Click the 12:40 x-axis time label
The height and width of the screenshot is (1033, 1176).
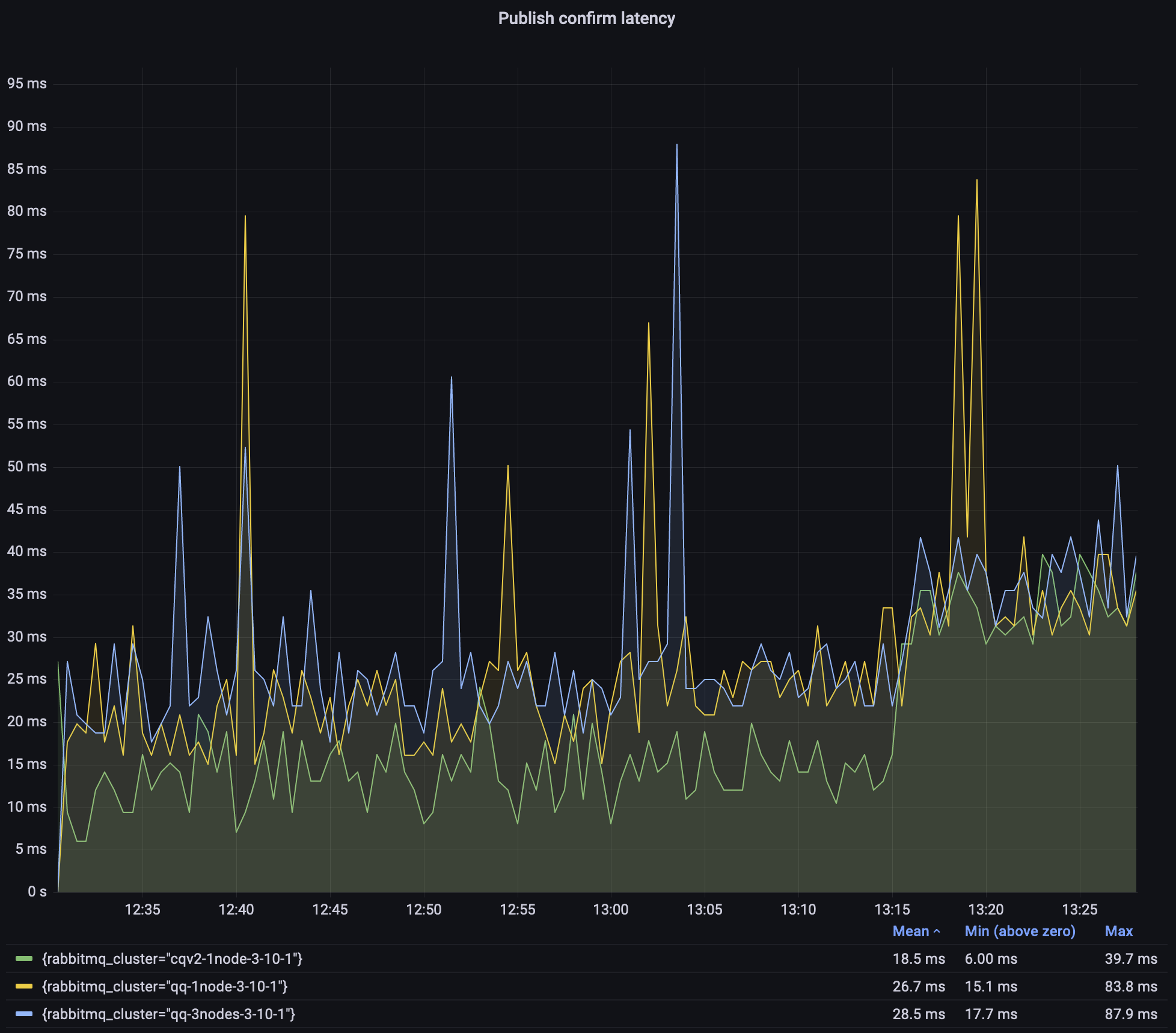tap(236, 909)
